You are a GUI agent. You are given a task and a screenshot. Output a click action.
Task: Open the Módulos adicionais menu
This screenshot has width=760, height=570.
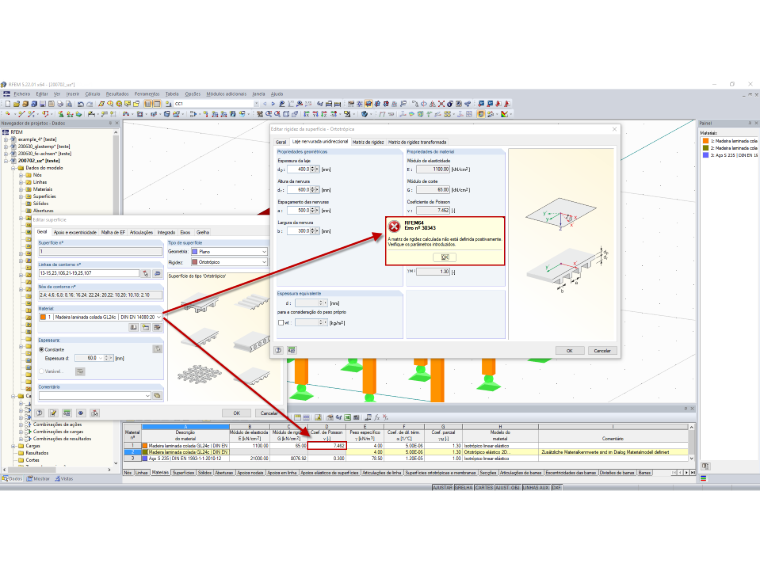coord(226,94)
